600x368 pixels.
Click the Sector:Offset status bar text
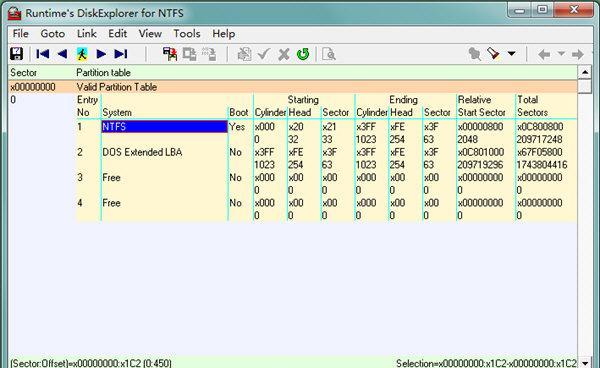click(91, 363)
